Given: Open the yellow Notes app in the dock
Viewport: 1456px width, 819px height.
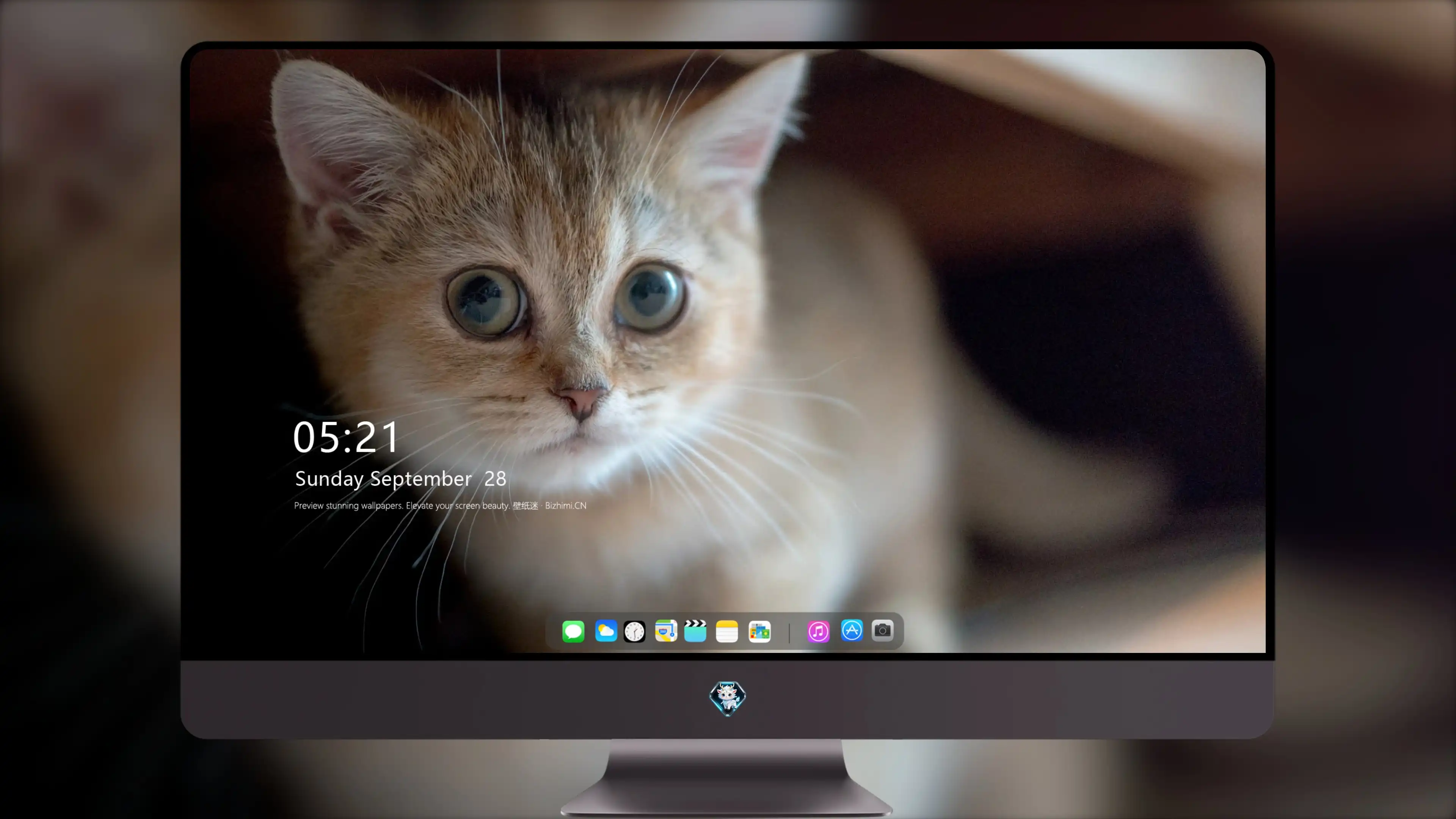Looking at the screenshot, I should tap(727, 631).
